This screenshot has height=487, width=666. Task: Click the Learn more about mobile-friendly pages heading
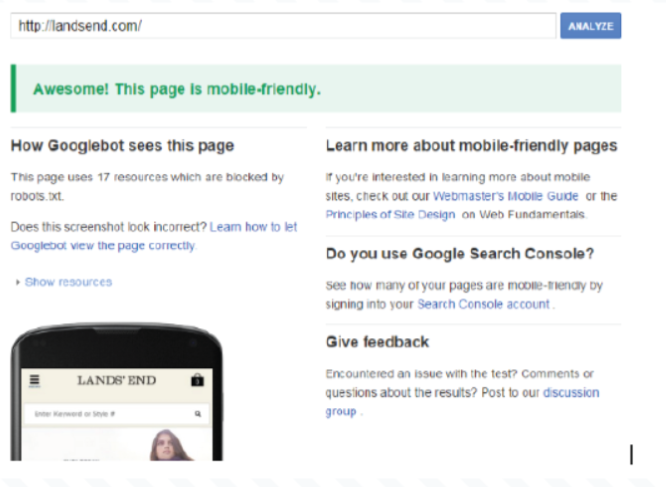pos(471,146)
